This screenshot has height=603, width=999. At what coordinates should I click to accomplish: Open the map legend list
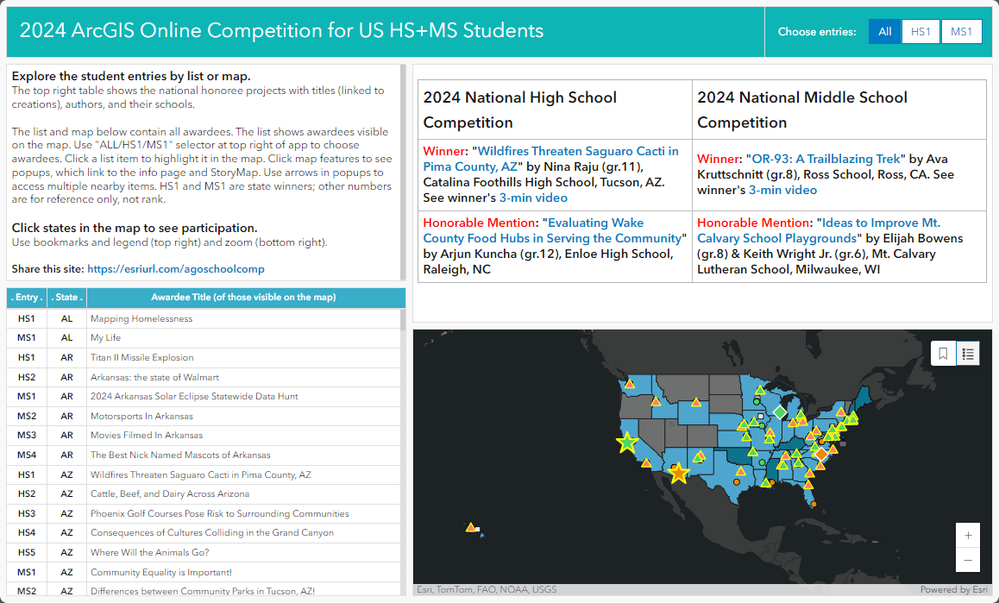(x=967, y=353)
